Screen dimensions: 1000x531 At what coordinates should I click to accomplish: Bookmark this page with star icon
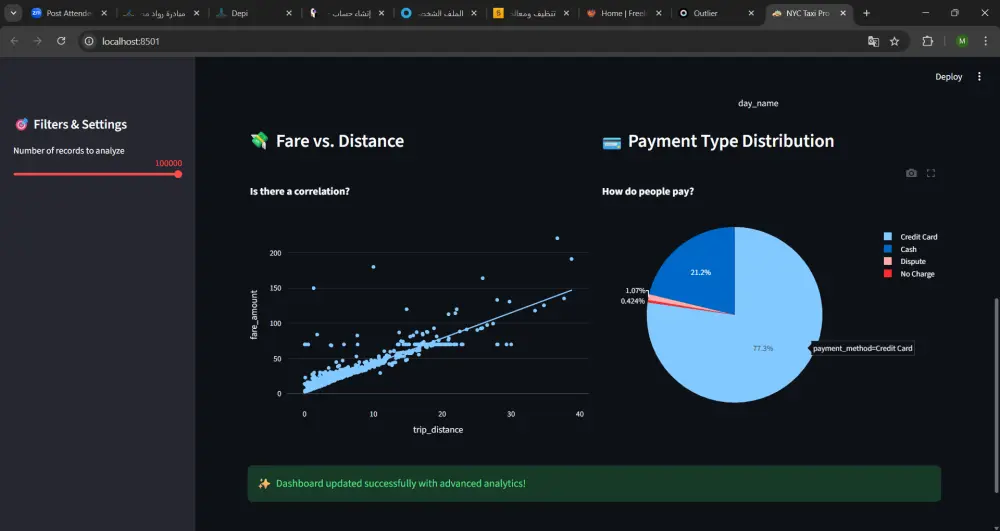point(894,41)
